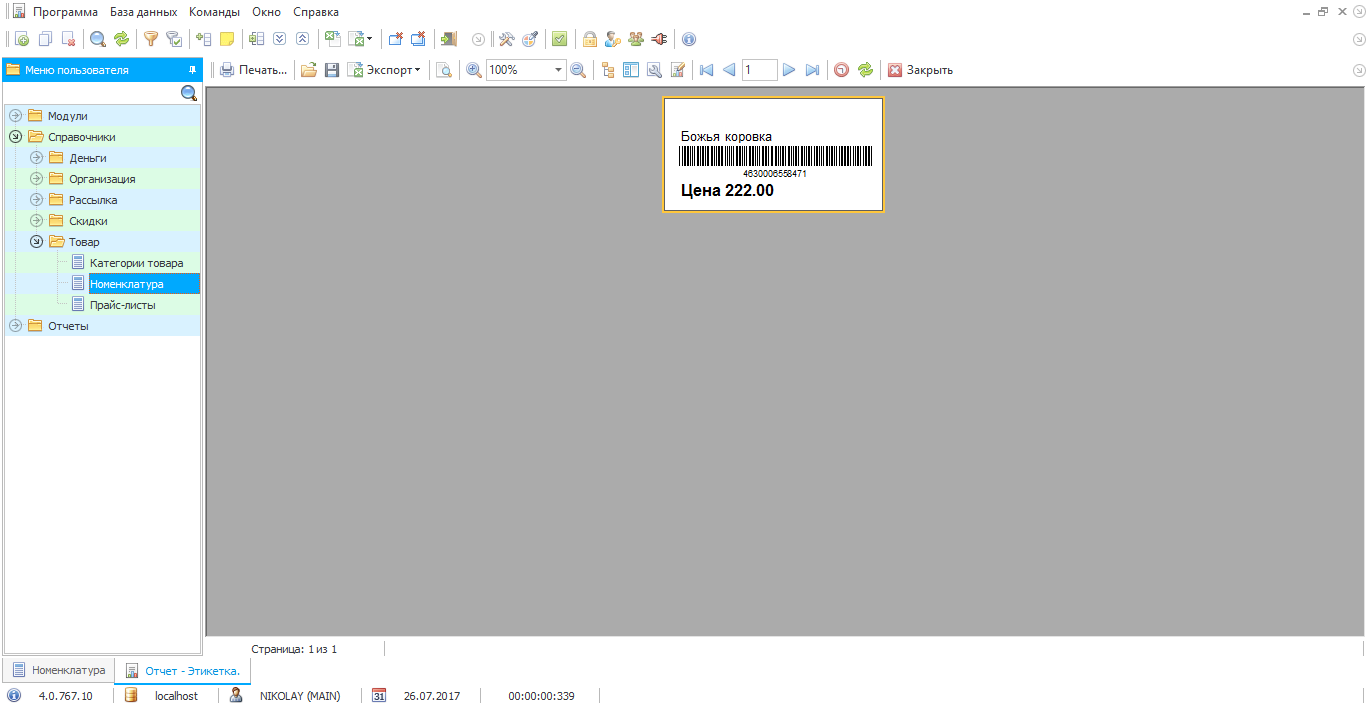Expand the Организация folder
The image size is (1370, 707).
tap(36, 179)
